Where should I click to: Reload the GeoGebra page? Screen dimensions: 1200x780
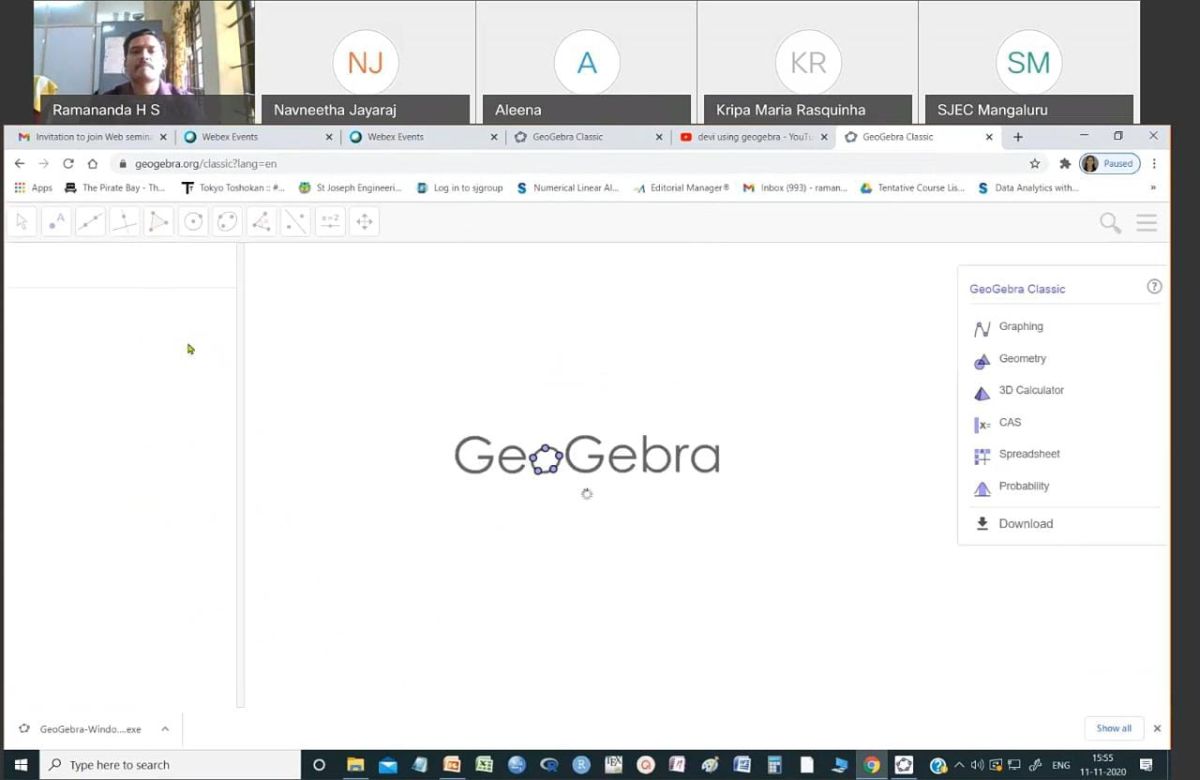click(68, 164)
